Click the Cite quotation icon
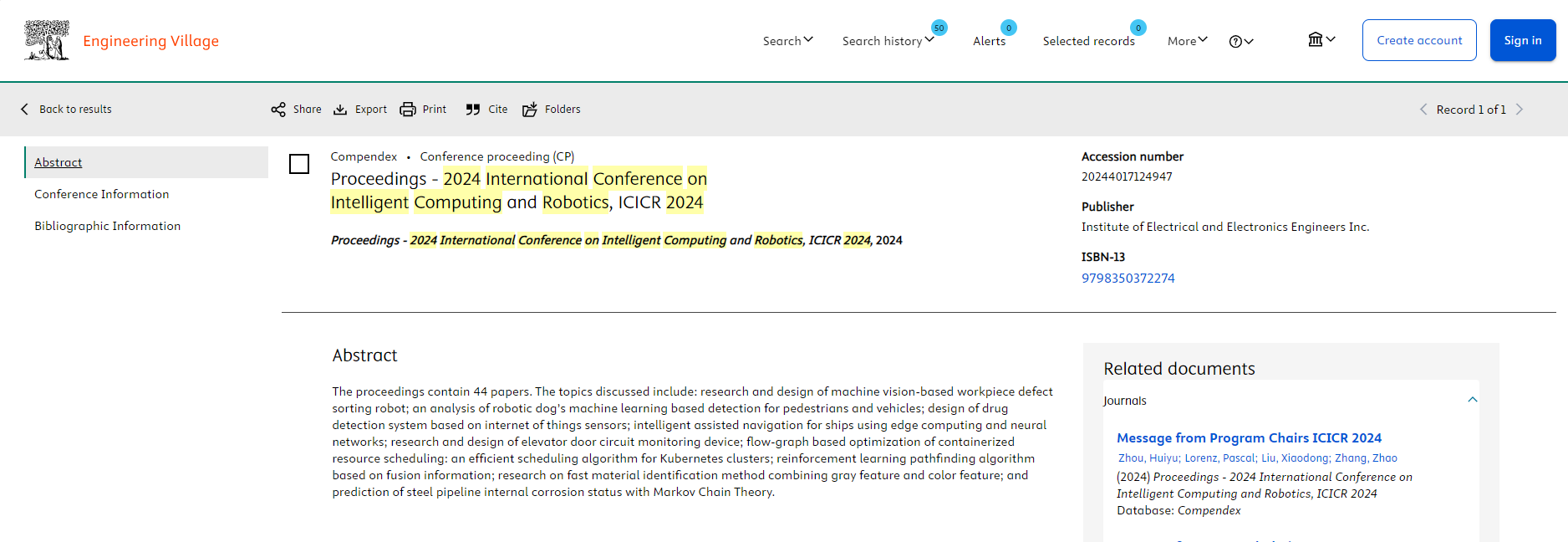The image size is (1568, 542). pyautogui.click(x=473, y=110)
